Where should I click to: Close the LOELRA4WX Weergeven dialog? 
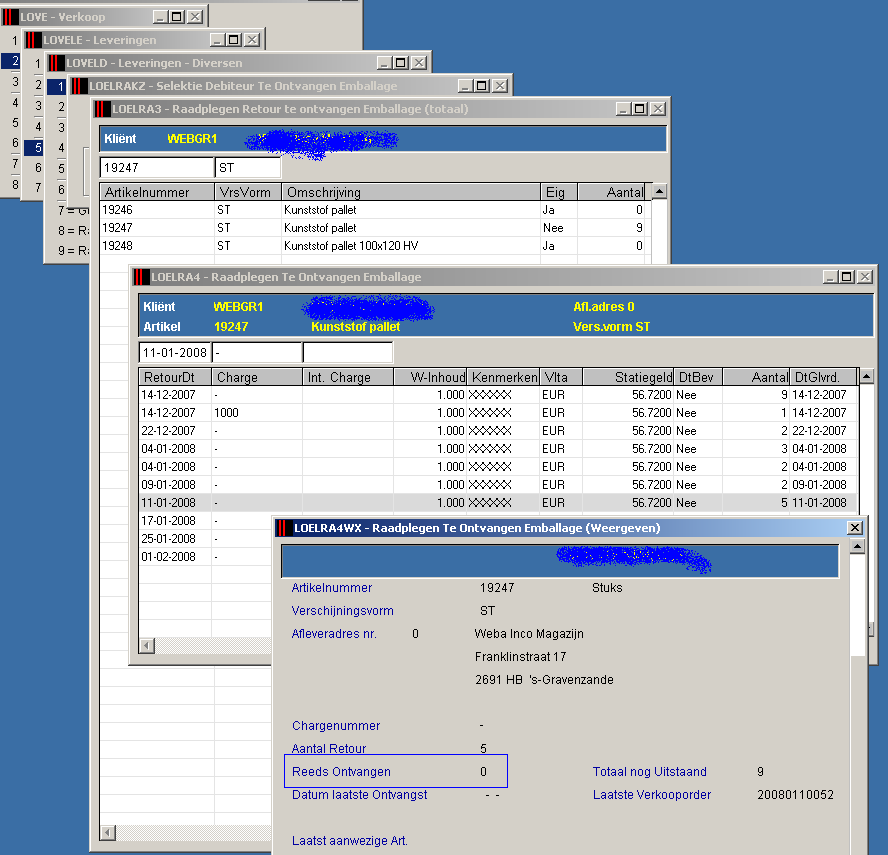855,528
